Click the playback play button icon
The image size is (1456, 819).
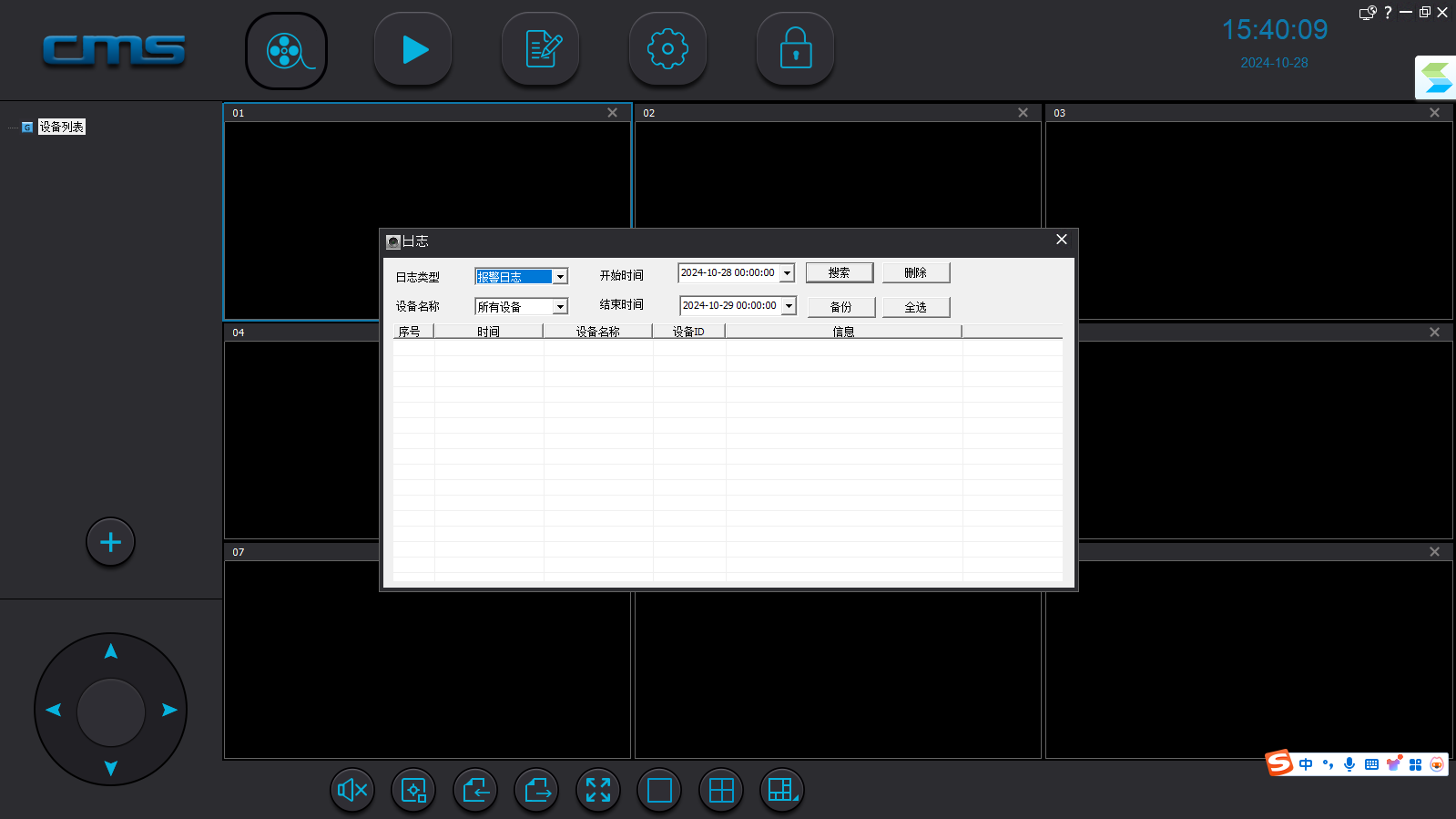(413, 50)
